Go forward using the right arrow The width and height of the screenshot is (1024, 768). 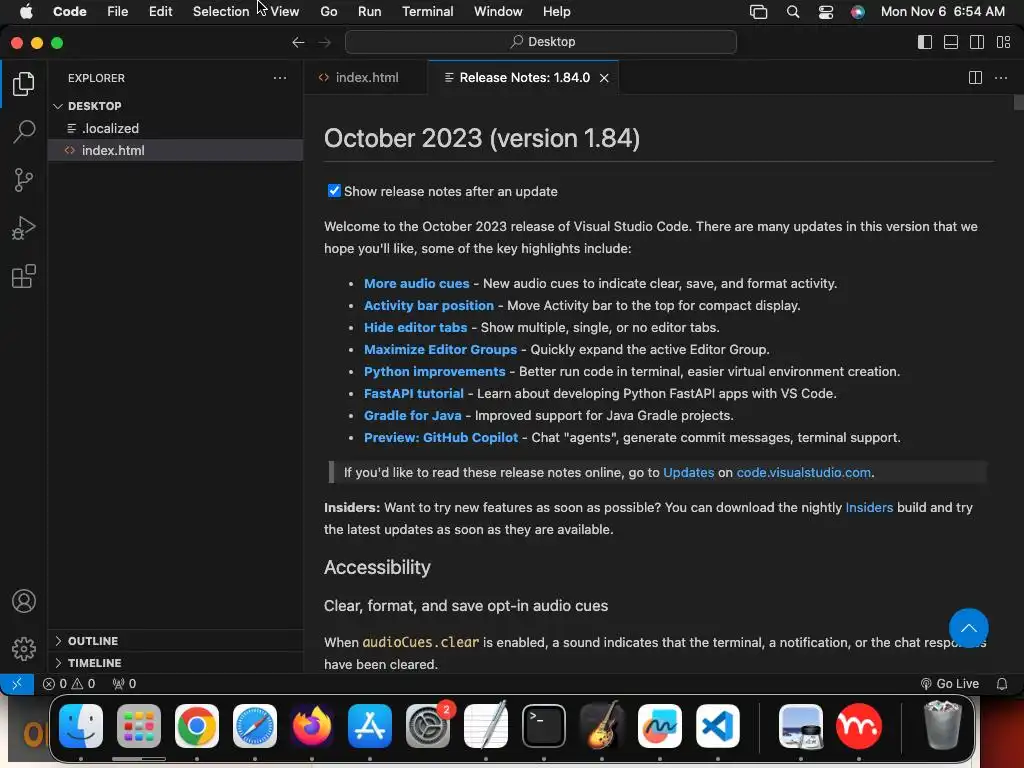(325, 42)
